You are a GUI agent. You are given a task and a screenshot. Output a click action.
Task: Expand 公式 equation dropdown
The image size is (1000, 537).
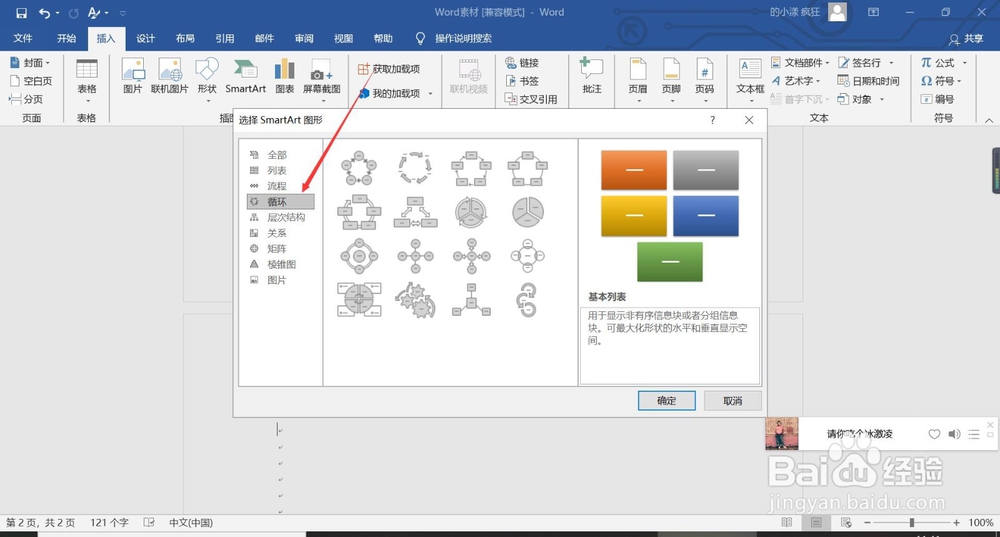965,63
